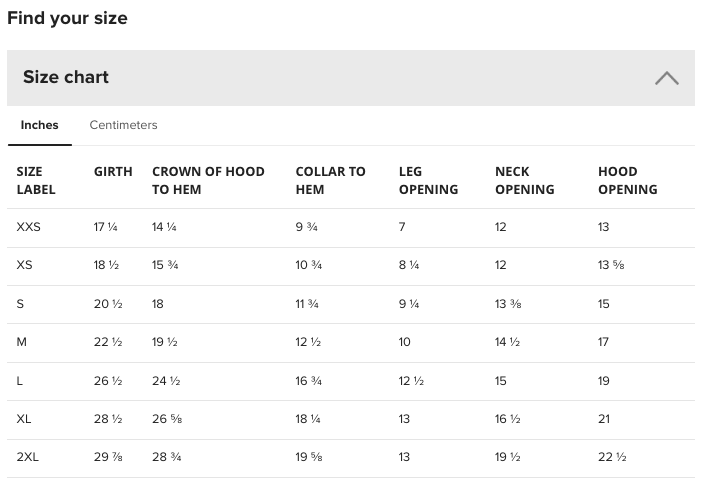Collapse the Size chart with the chevron

click(666, 78)
